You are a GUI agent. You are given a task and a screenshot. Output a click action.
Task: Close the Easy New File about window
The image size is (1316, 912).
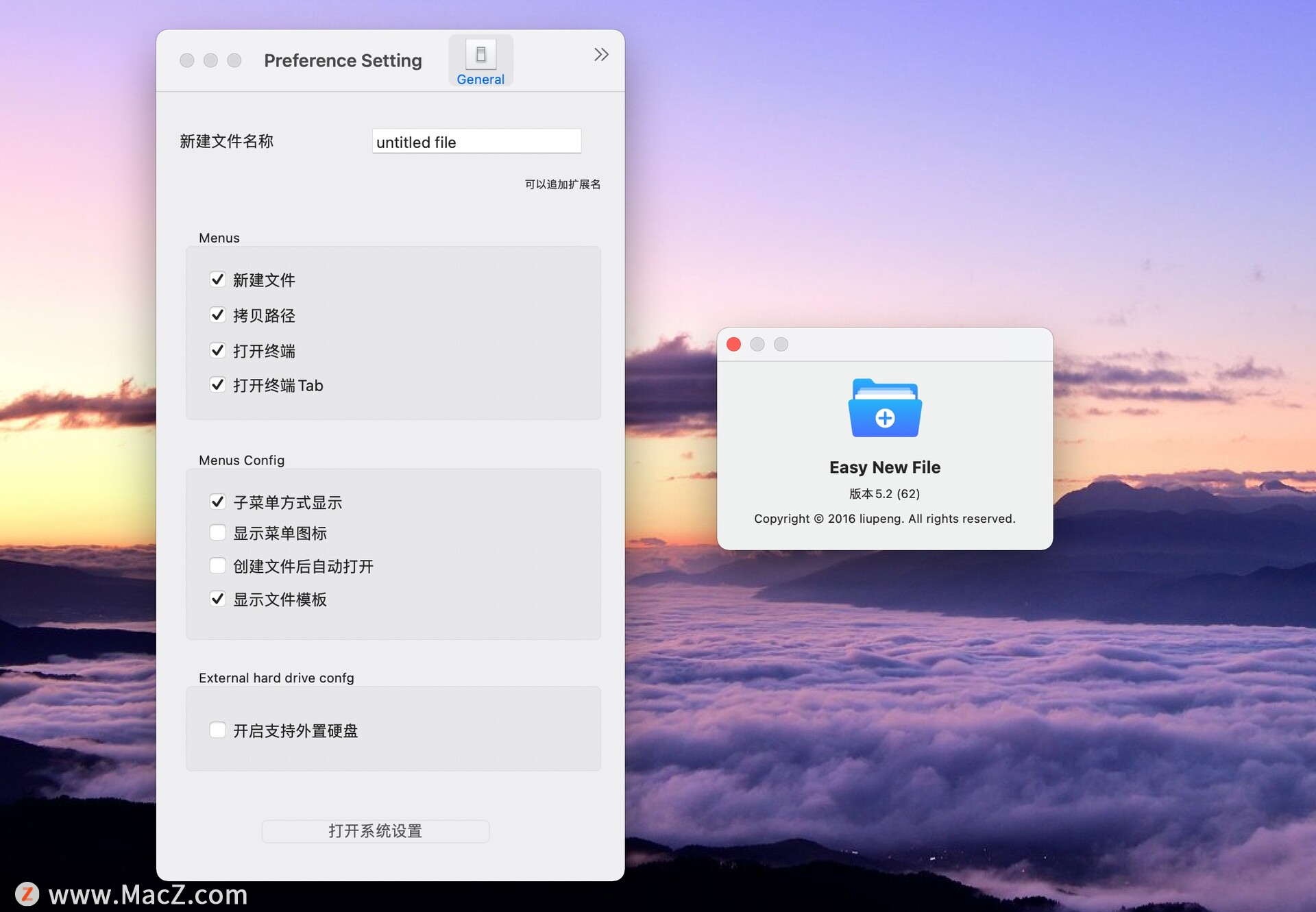733,345
